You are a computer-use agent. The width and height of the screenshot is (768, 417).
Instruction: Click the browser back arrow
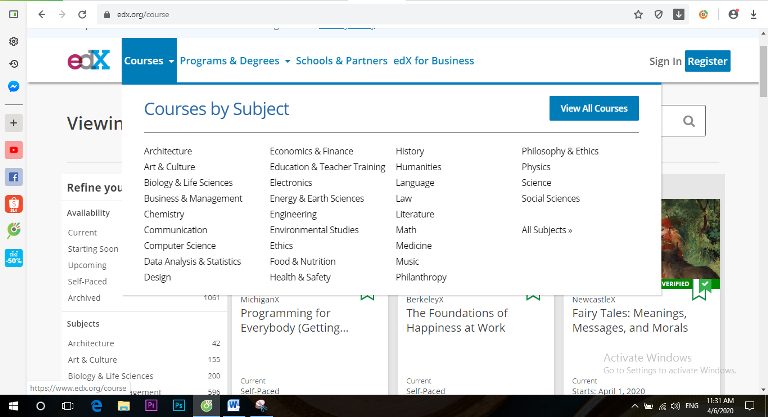coord(42,15)
